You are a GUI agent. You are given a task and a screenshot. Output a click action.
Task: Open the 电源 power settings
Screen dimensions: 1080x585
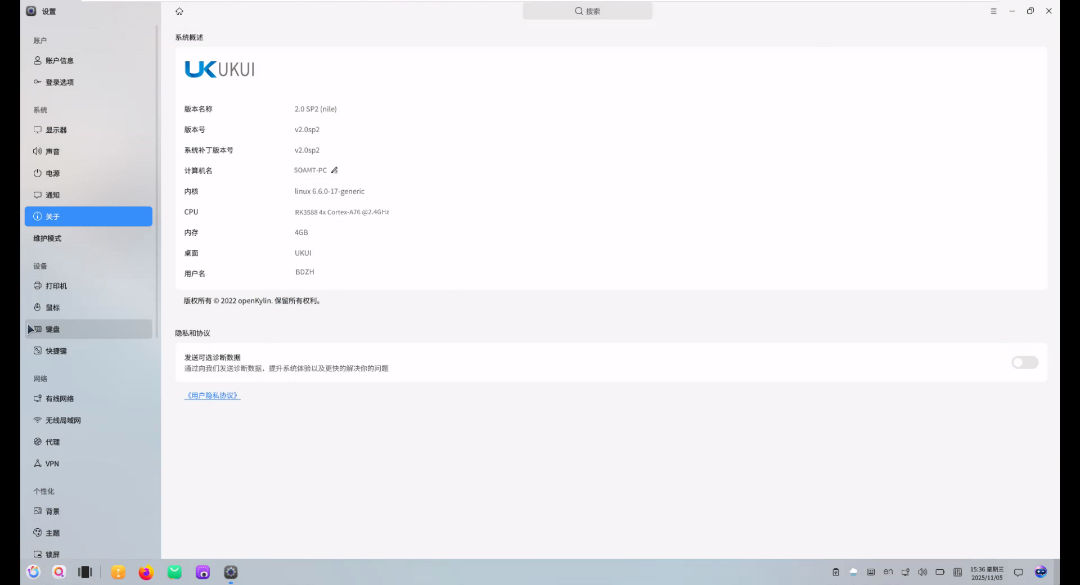[x=52, y=174]
